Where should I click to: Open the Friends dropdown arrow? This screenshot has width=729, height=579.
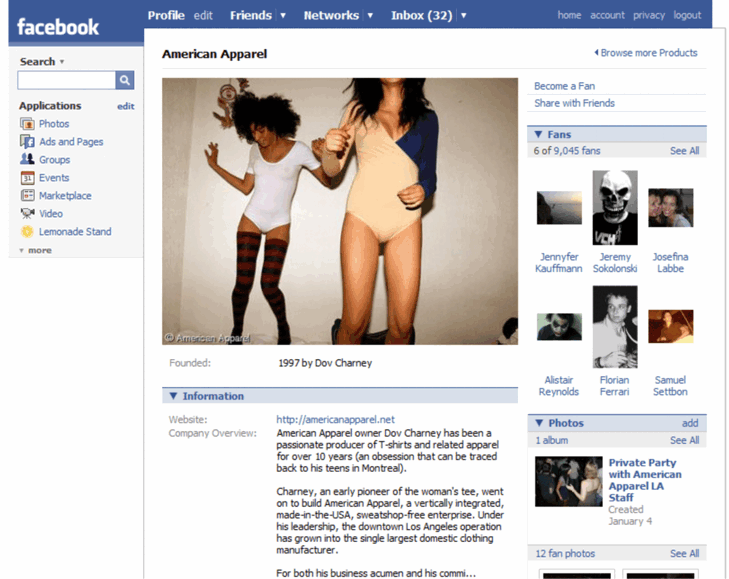[283, 15]
